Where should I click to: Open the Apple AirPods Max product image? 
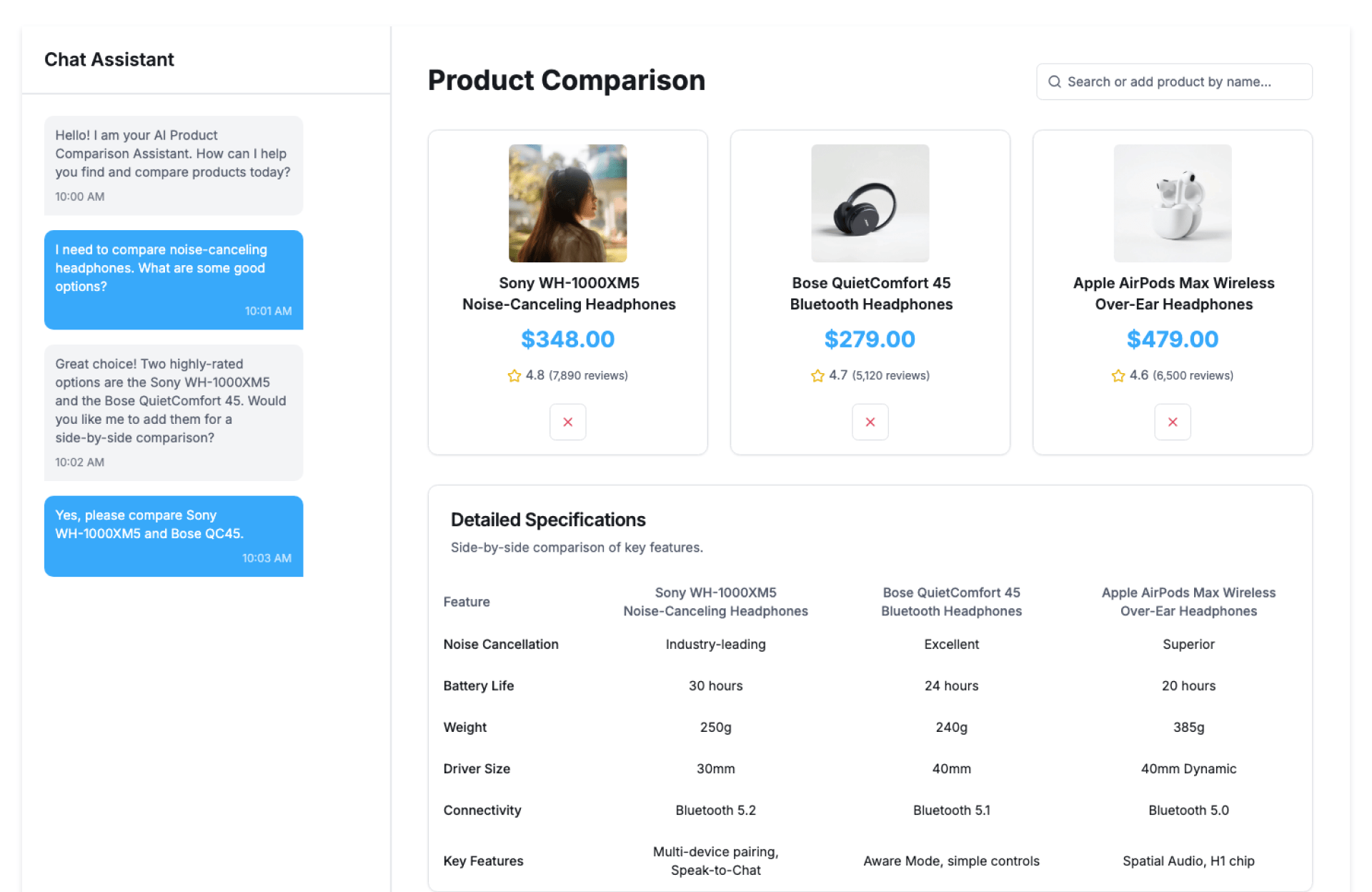tap(1172, 203)
